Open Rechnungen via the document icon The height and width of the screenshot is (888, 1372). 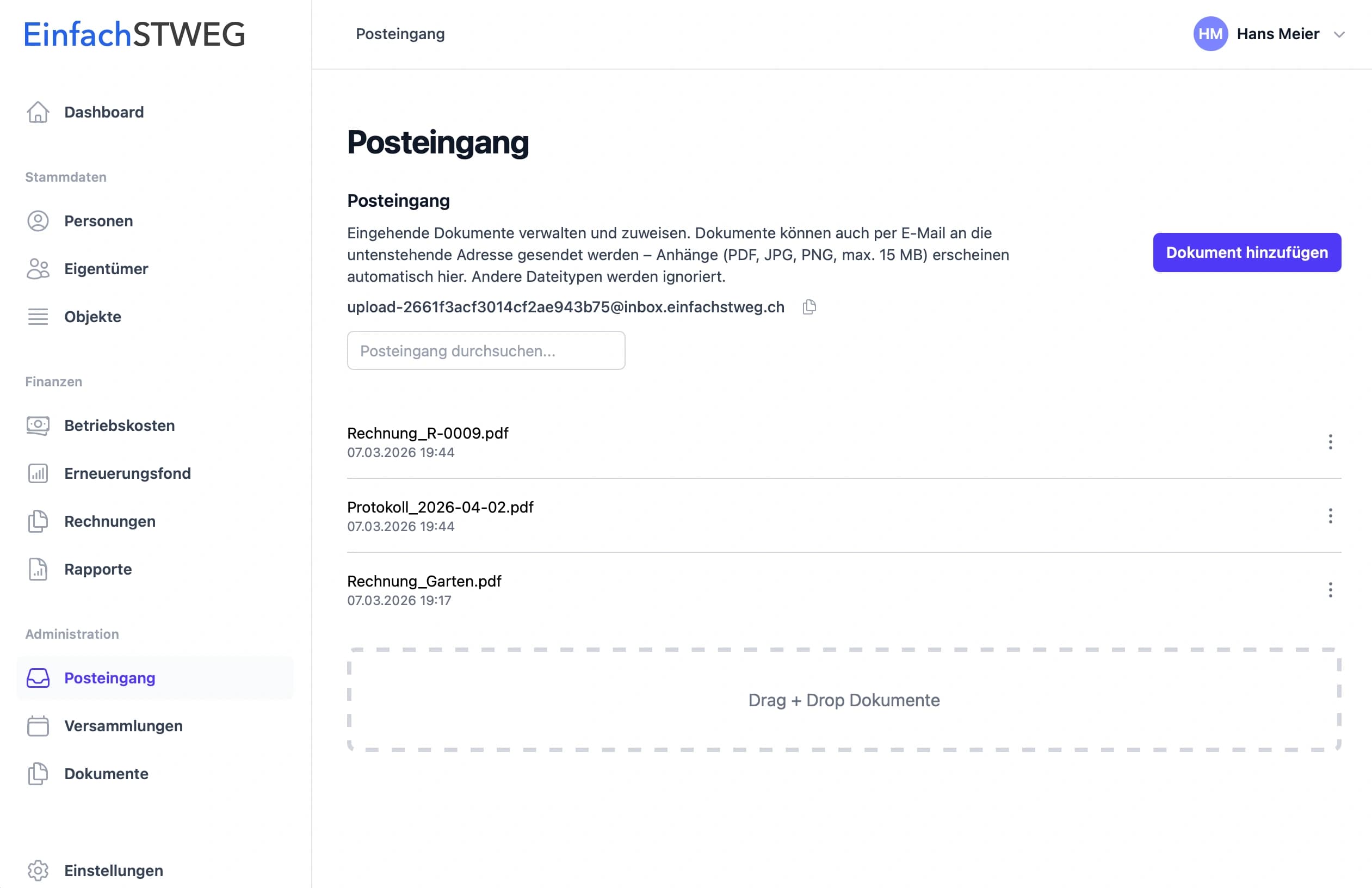(38, 521)
